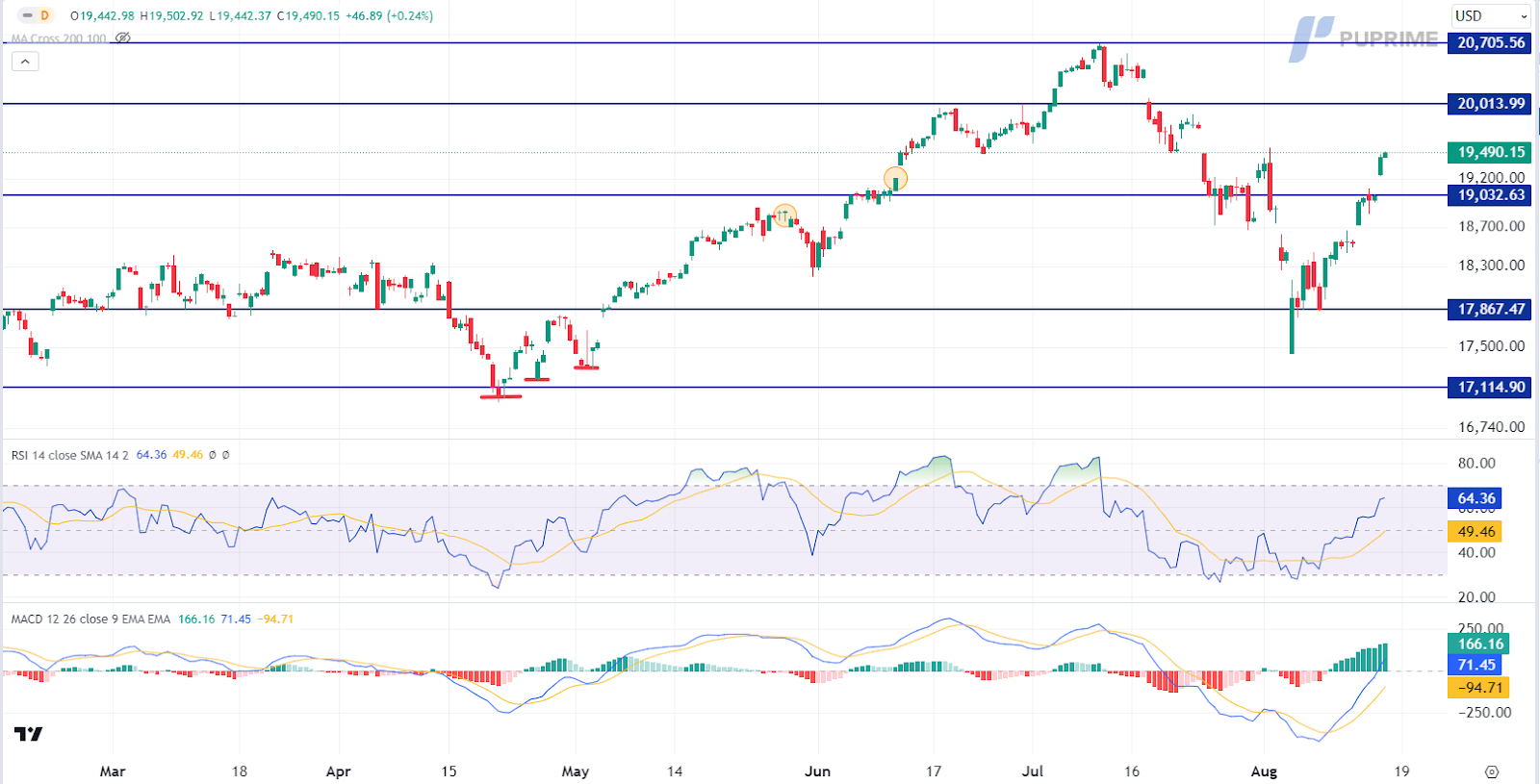Screen dimensions: 1540x784
Task: Select the RSI 14 close SMA legend
Action: (69, 455)
